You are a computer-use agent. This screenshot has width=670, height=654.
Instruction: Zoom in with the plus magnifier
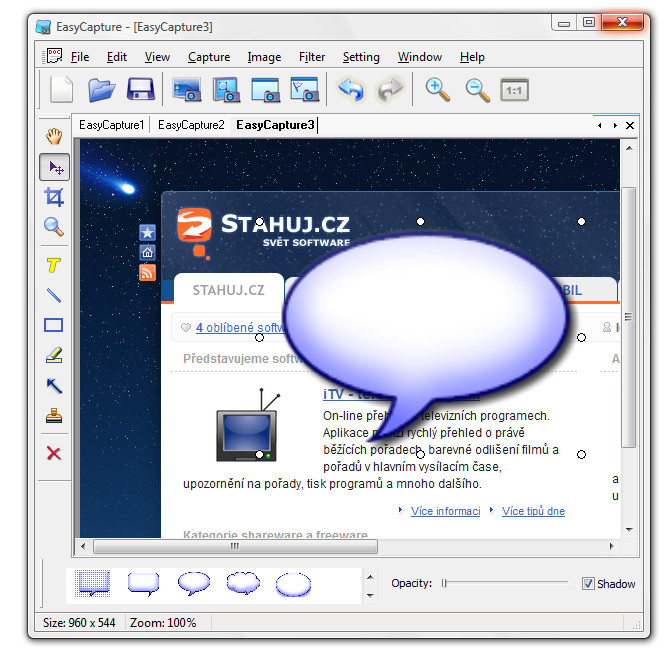pyautogui.click(x=438, y=90)
